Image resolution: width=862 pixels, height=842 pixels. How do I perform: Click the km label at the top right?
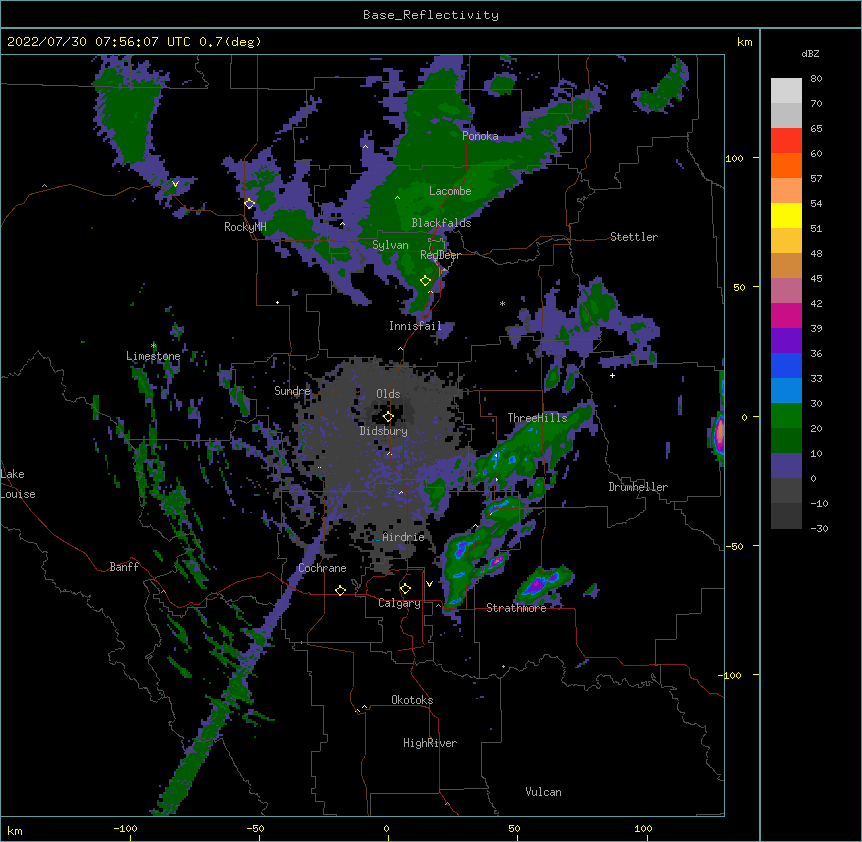745,42
